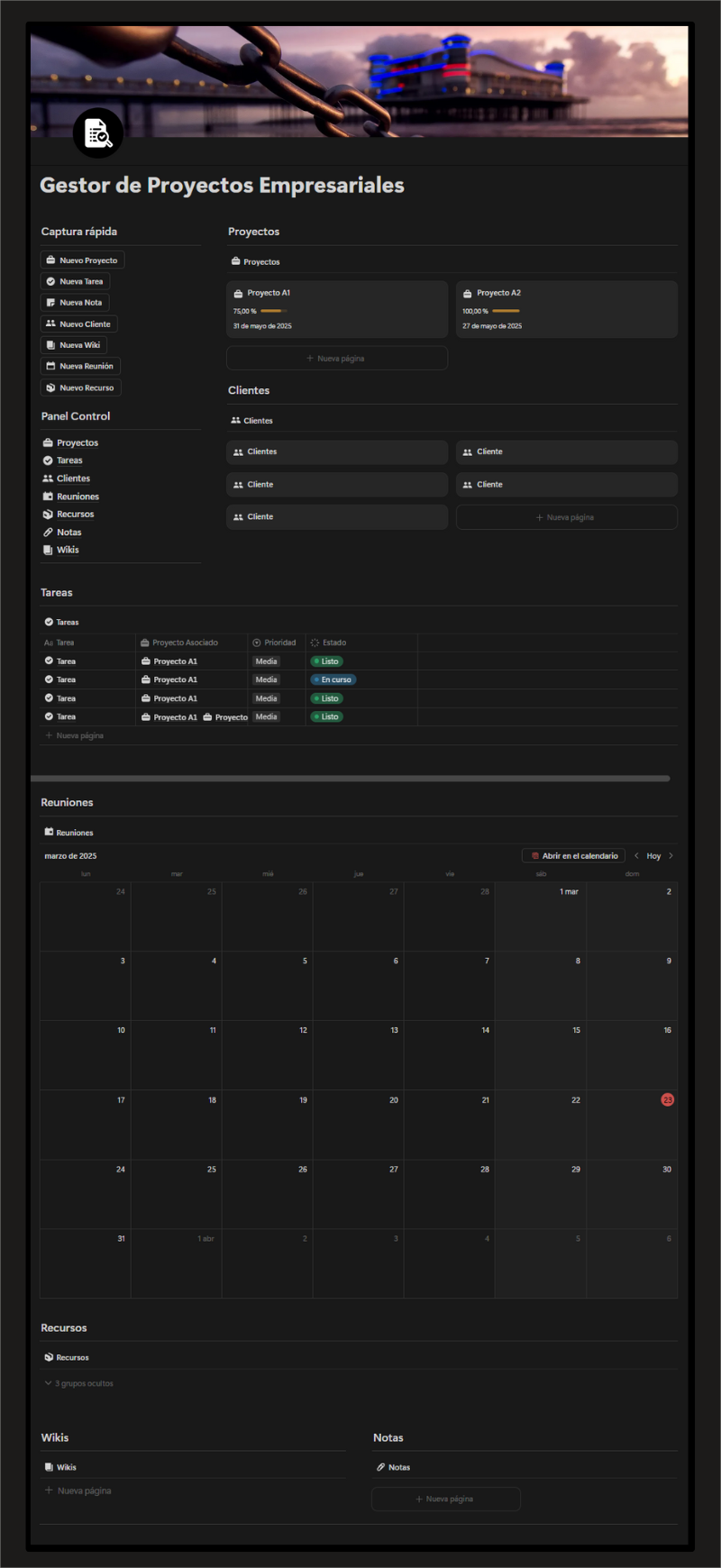Select the Tareas database view tab
Screen dimensions: 721x1568
click(62, 623)
